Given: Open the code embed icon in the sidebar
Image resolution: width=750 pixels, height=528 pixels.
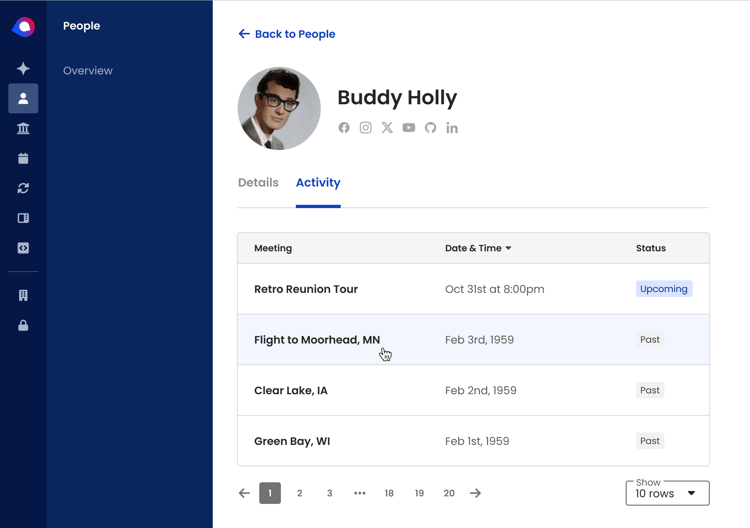Looking at the screenshot, I should [23, 248].
